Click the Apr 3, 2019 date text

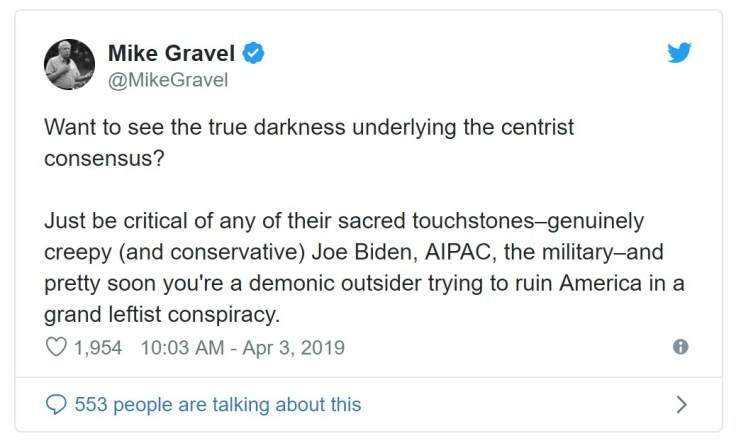[297, 348]
